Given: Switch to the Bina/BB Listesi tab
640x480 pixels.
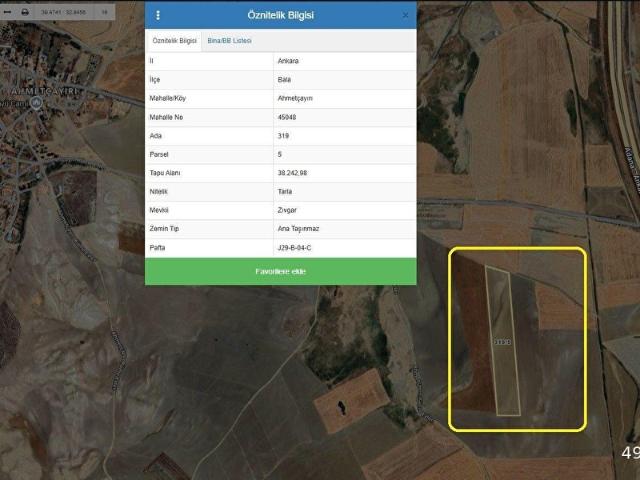Looking at the screenshot, I should pyautogui.click(x=229, y=40).
